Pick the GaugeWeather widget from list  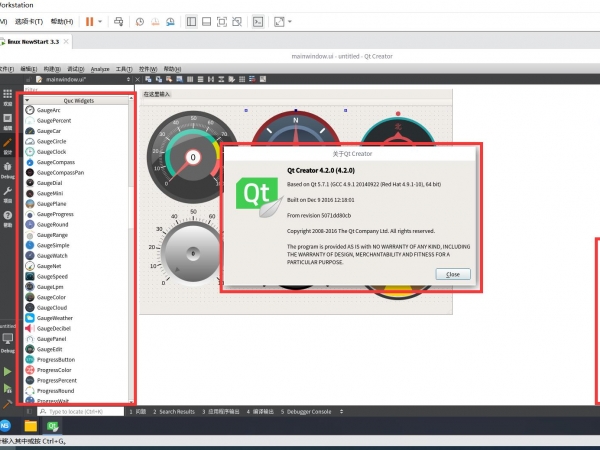pos(56,317)
